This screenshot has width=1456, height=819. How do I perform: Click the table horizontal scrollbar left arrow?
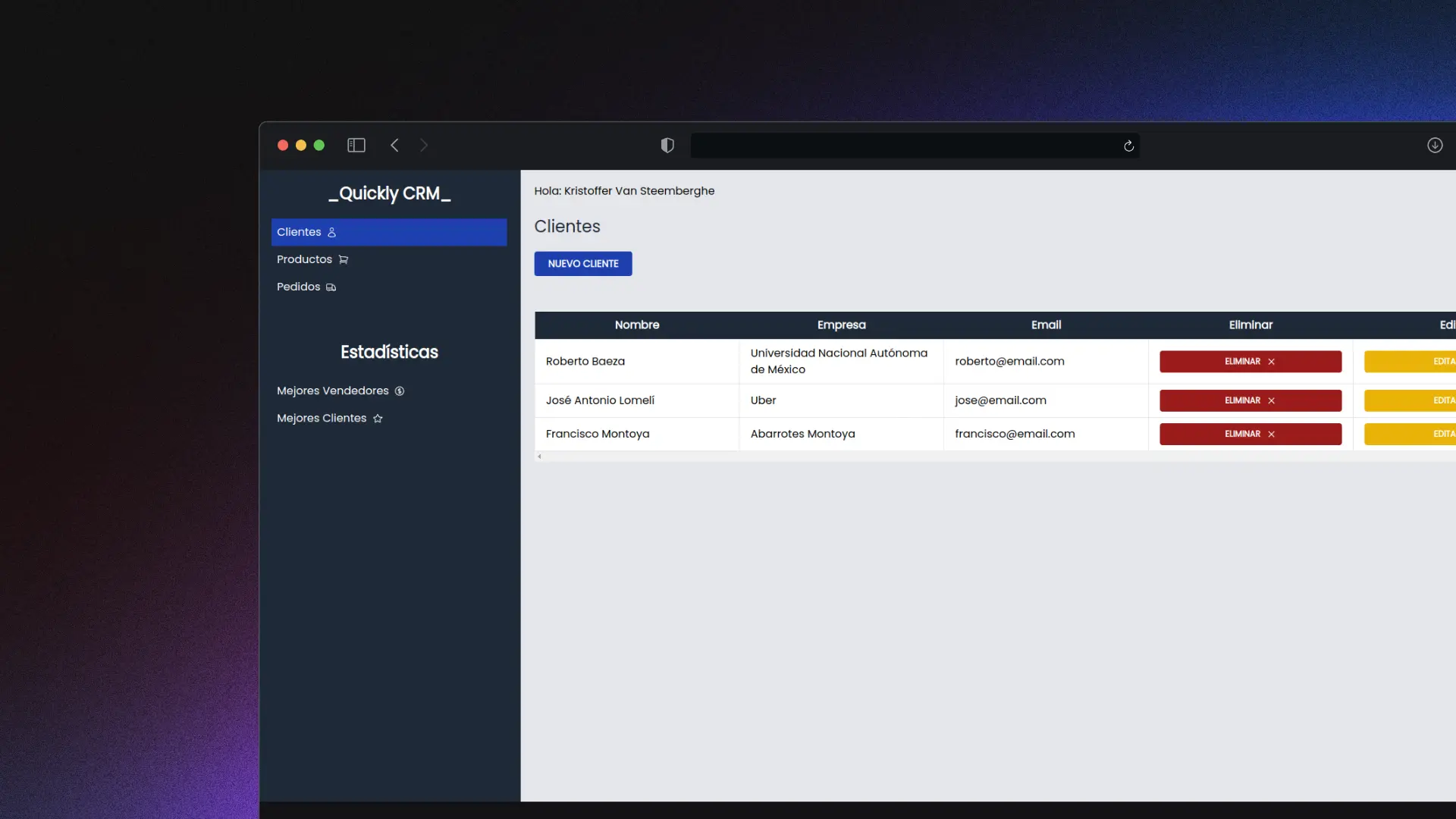[539, 457]
